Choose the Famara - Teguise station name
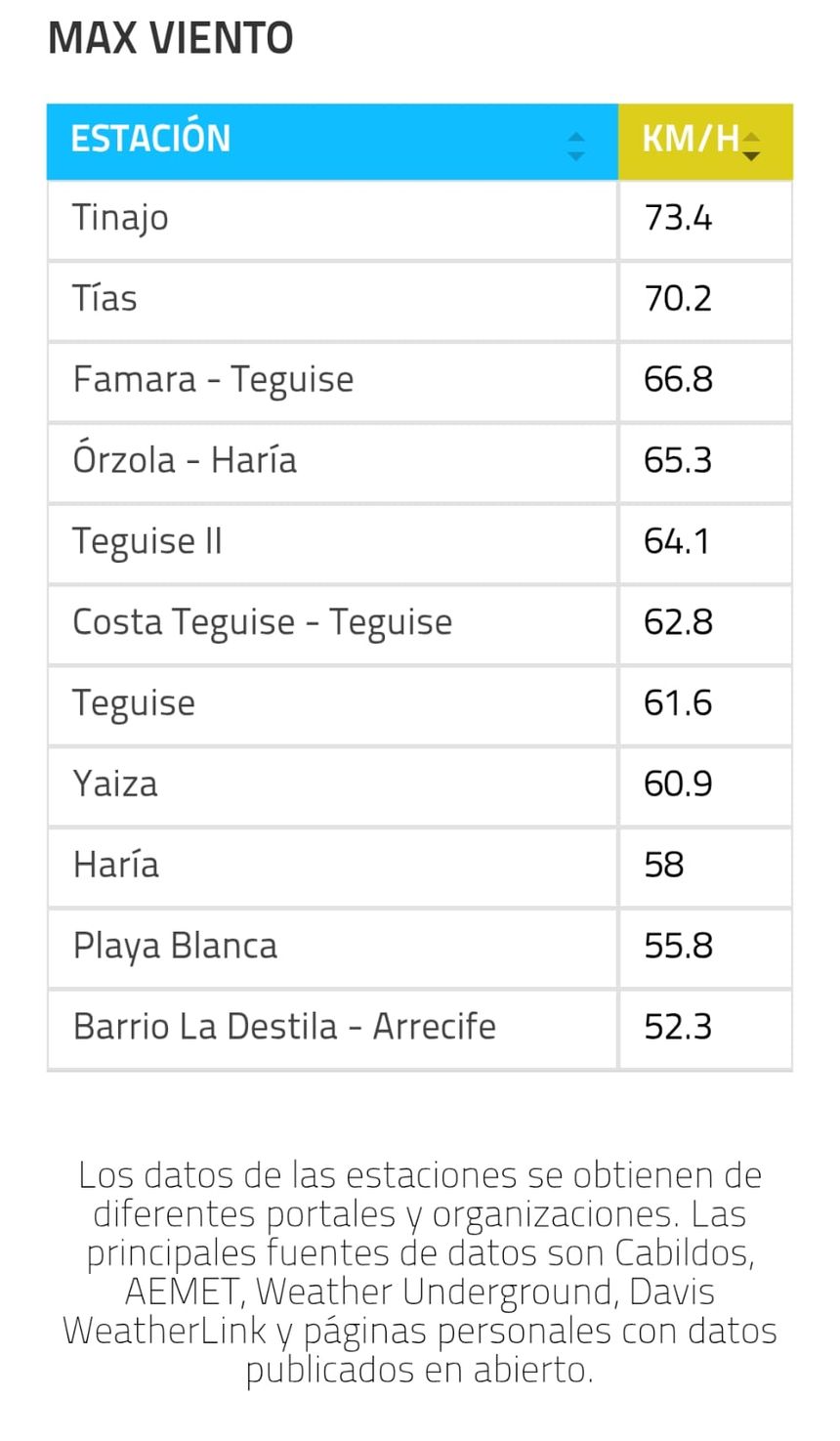 pyautogui.click(x=213, y=380)
